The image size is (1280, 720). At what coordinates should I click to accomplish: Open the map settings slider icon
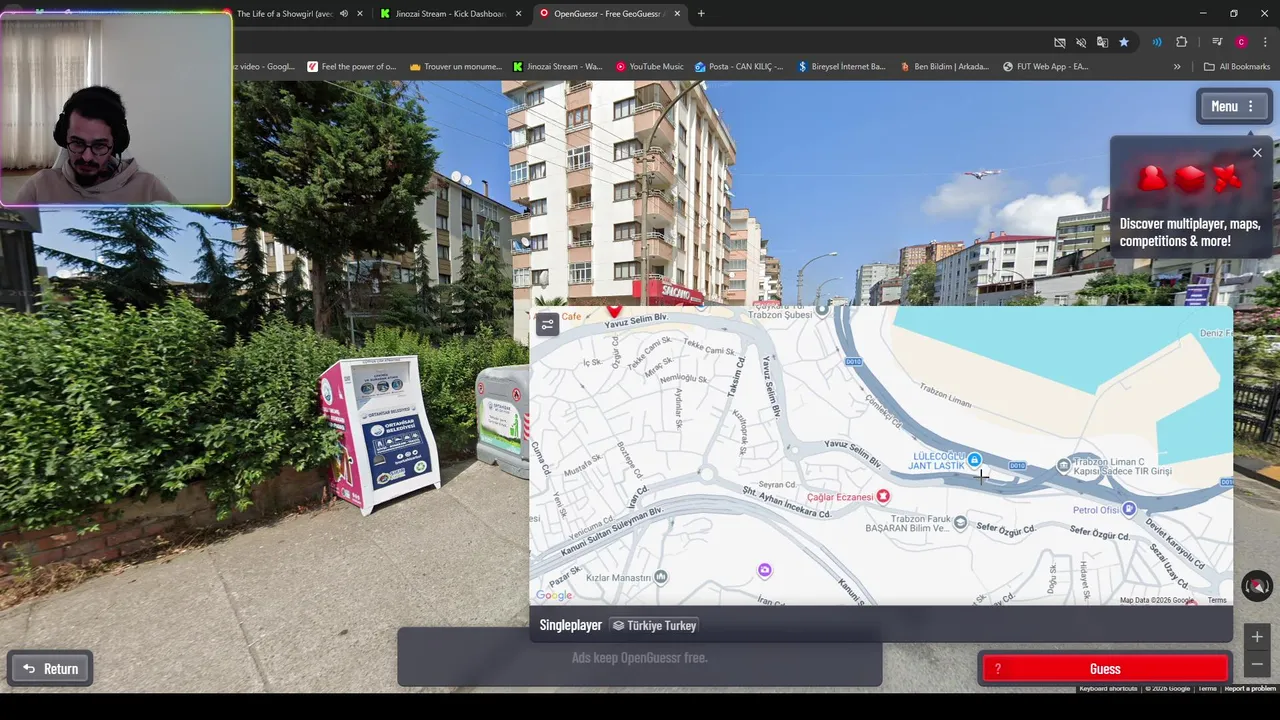(547, 325)
